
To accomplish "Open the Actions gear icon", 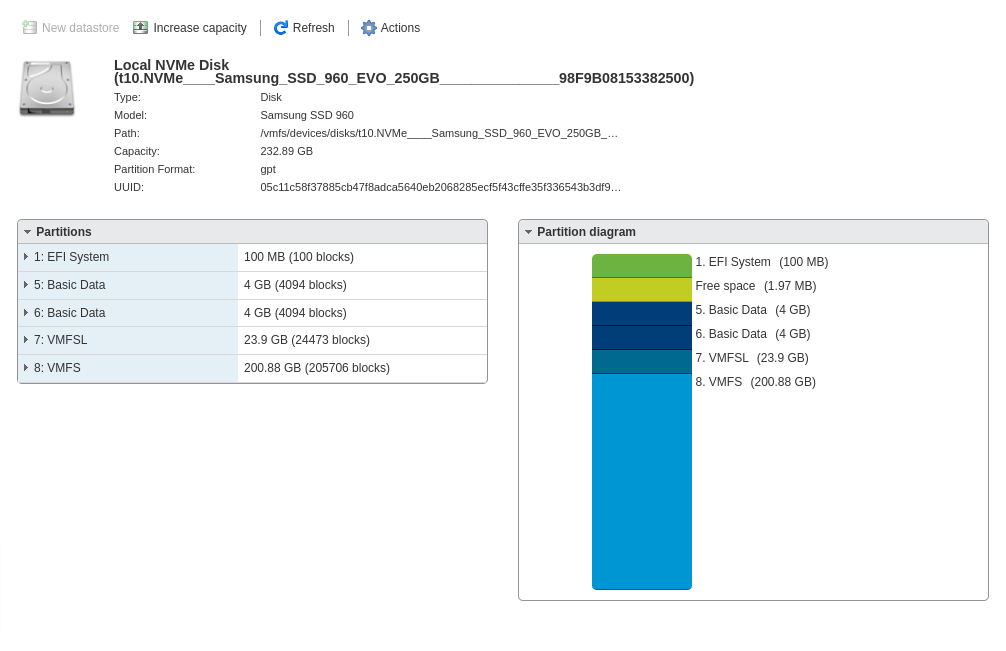I will (369, 28).
